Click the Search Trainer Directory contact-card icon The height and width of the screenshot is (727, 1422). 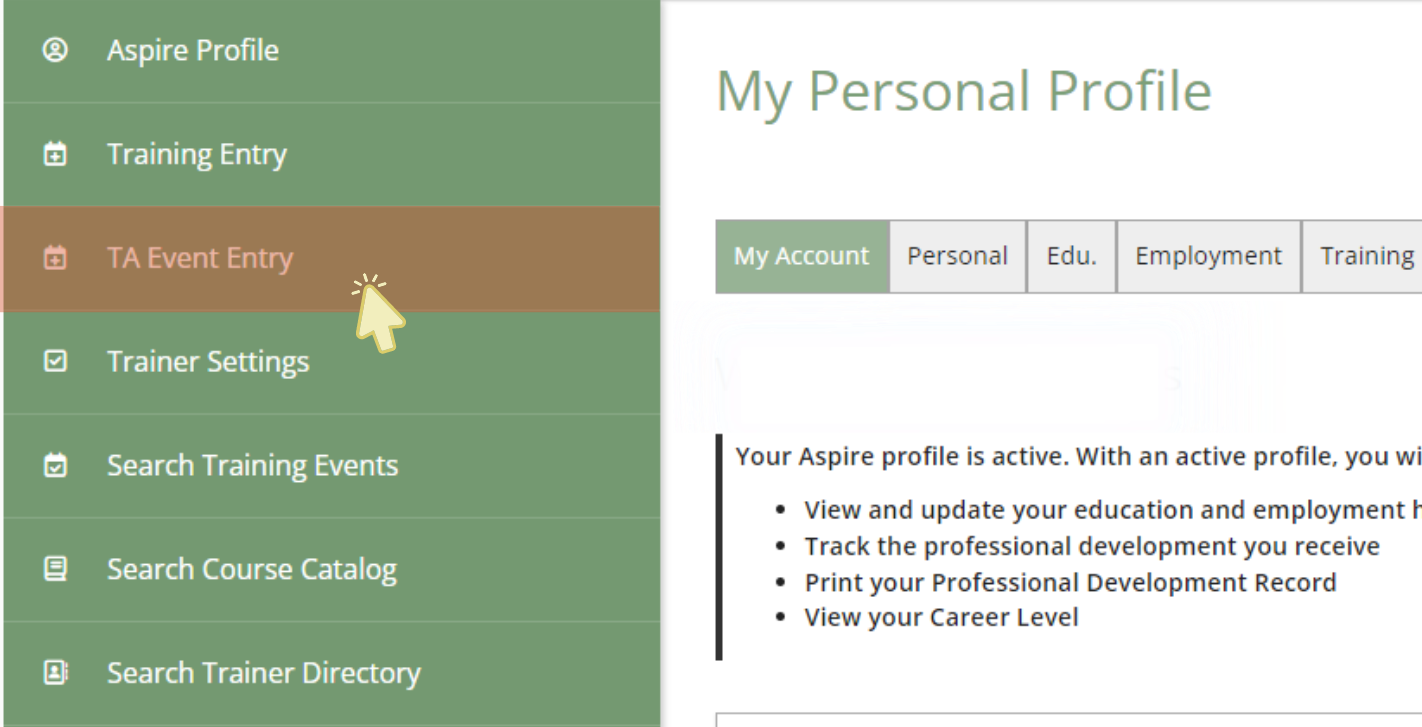[55, 673]
